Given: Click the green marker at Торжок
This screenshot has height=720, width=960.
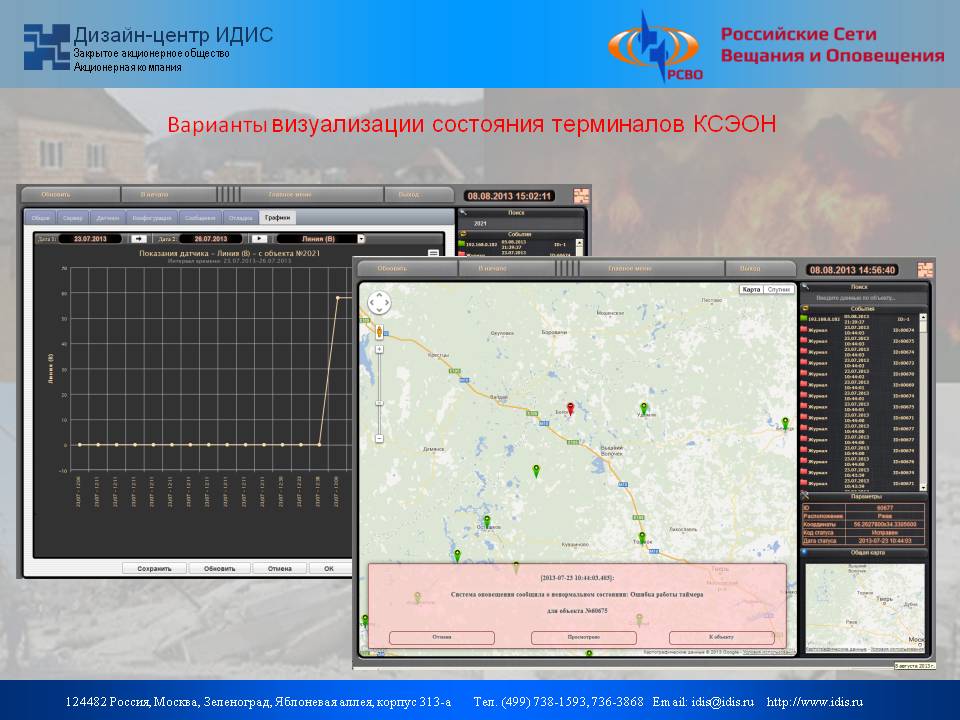Looking at the screenshot, I should click(x=642, y=538).
